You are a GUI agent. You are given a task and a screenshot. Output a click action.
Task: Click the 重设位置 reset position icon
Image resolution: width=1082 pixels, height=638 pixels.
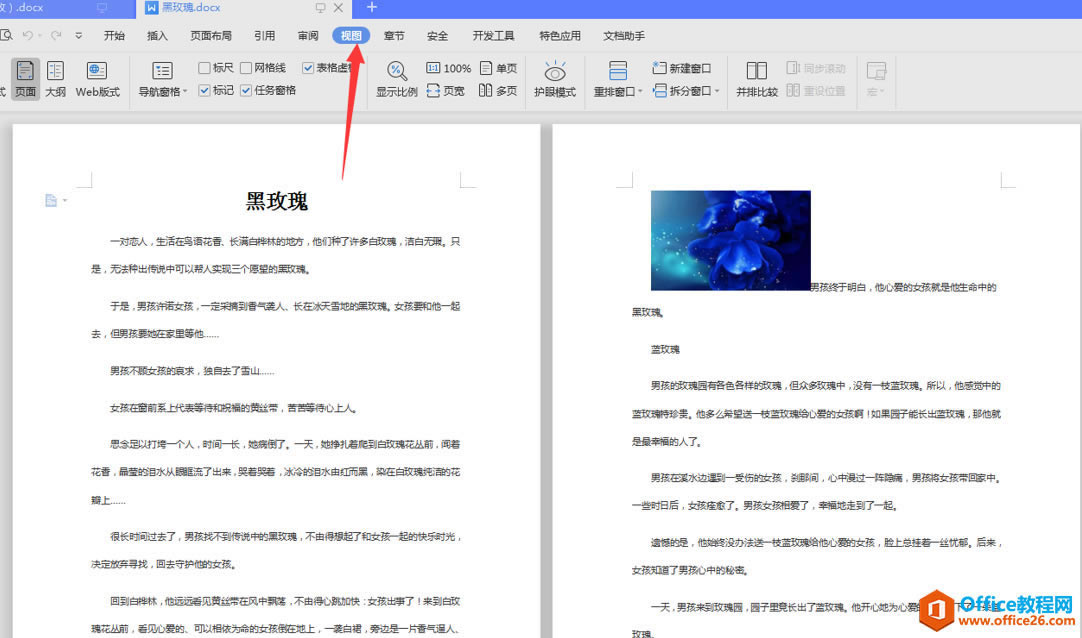click(x=793, y=90)
